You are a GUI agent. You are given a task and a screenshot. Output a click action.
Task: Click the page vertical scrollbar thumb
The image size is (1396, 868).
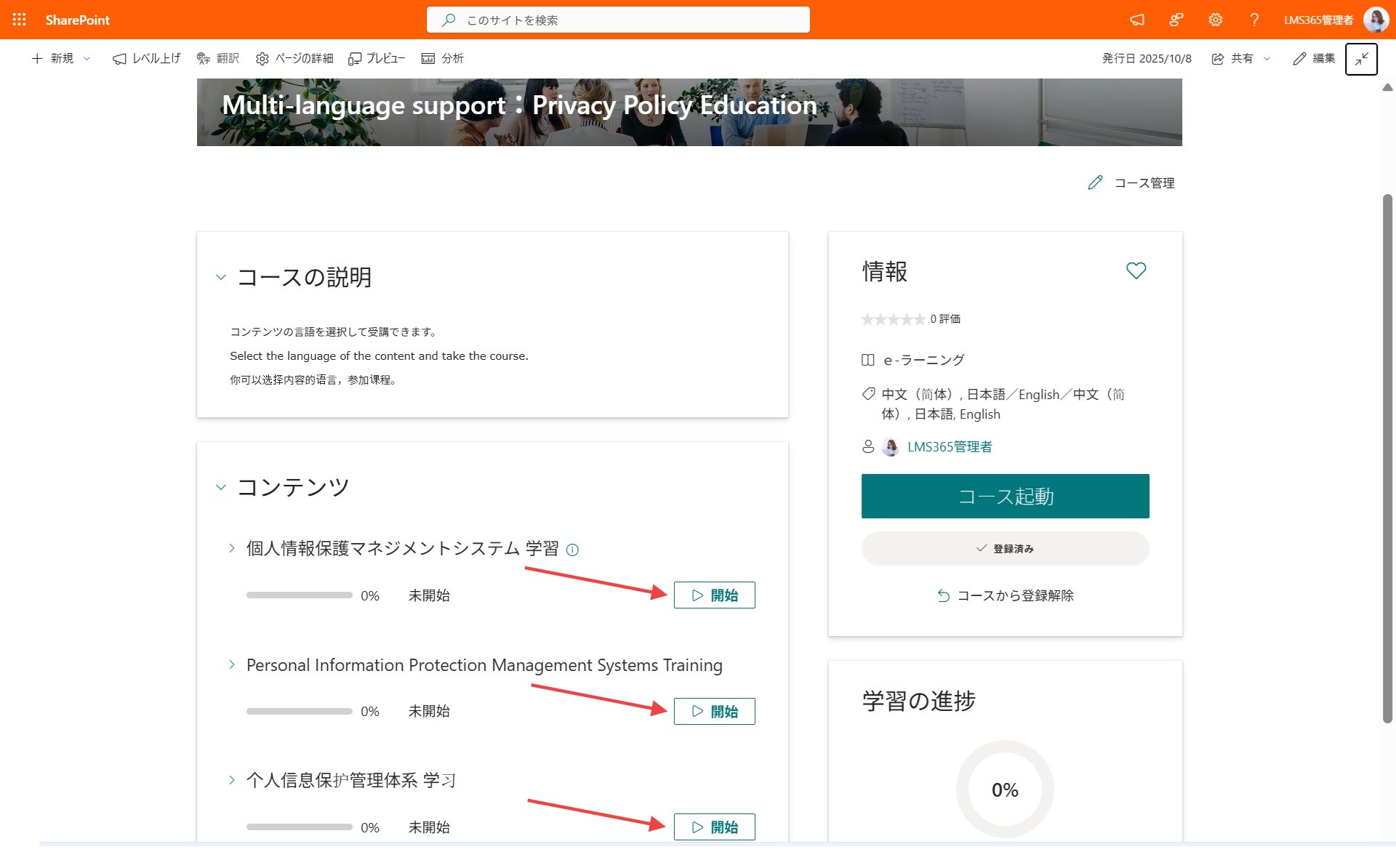tap(1387, 458)
